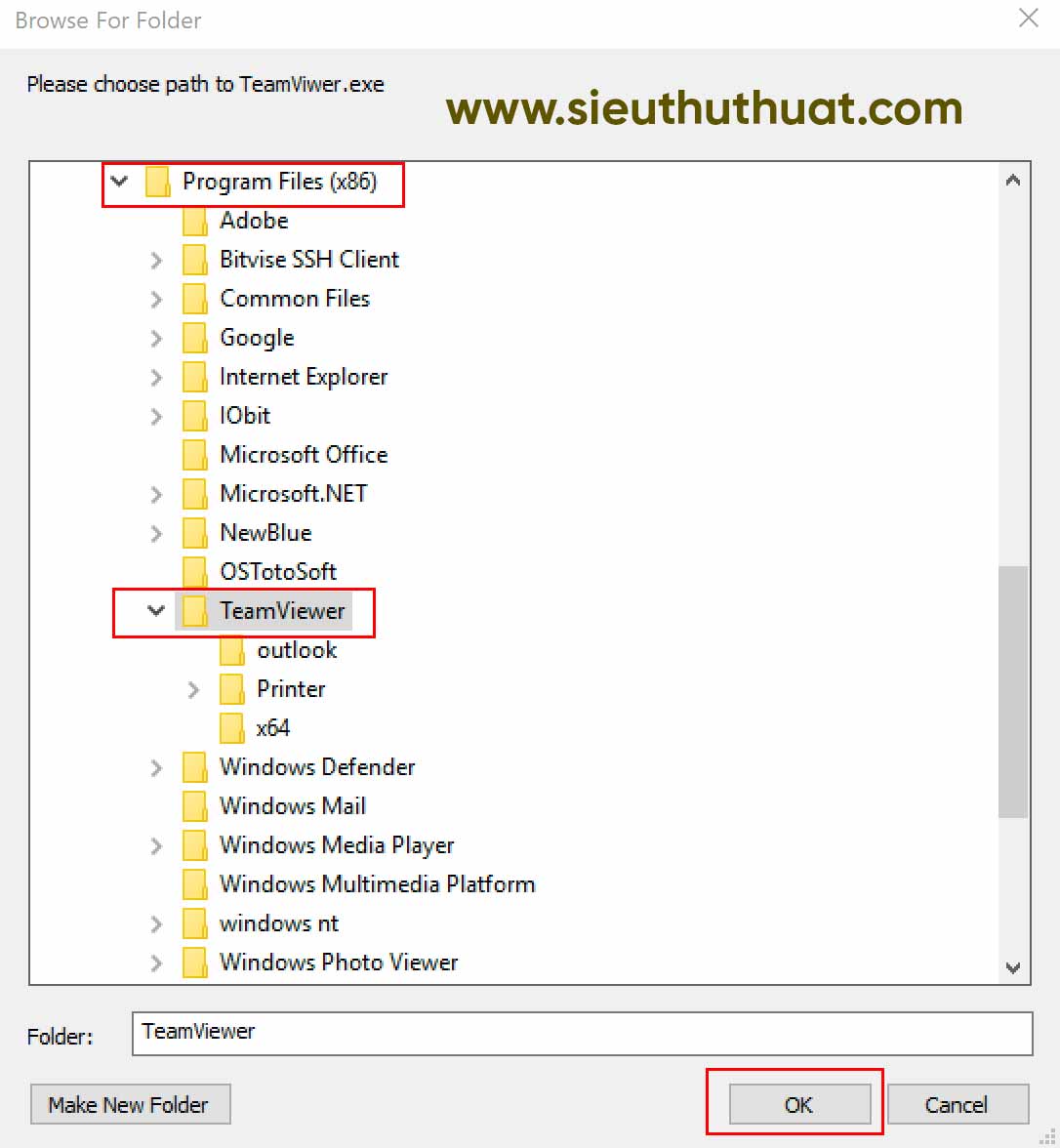1060x1148 pixels.
Task: Click the windows nt folder icon
Action: (195, 923)
